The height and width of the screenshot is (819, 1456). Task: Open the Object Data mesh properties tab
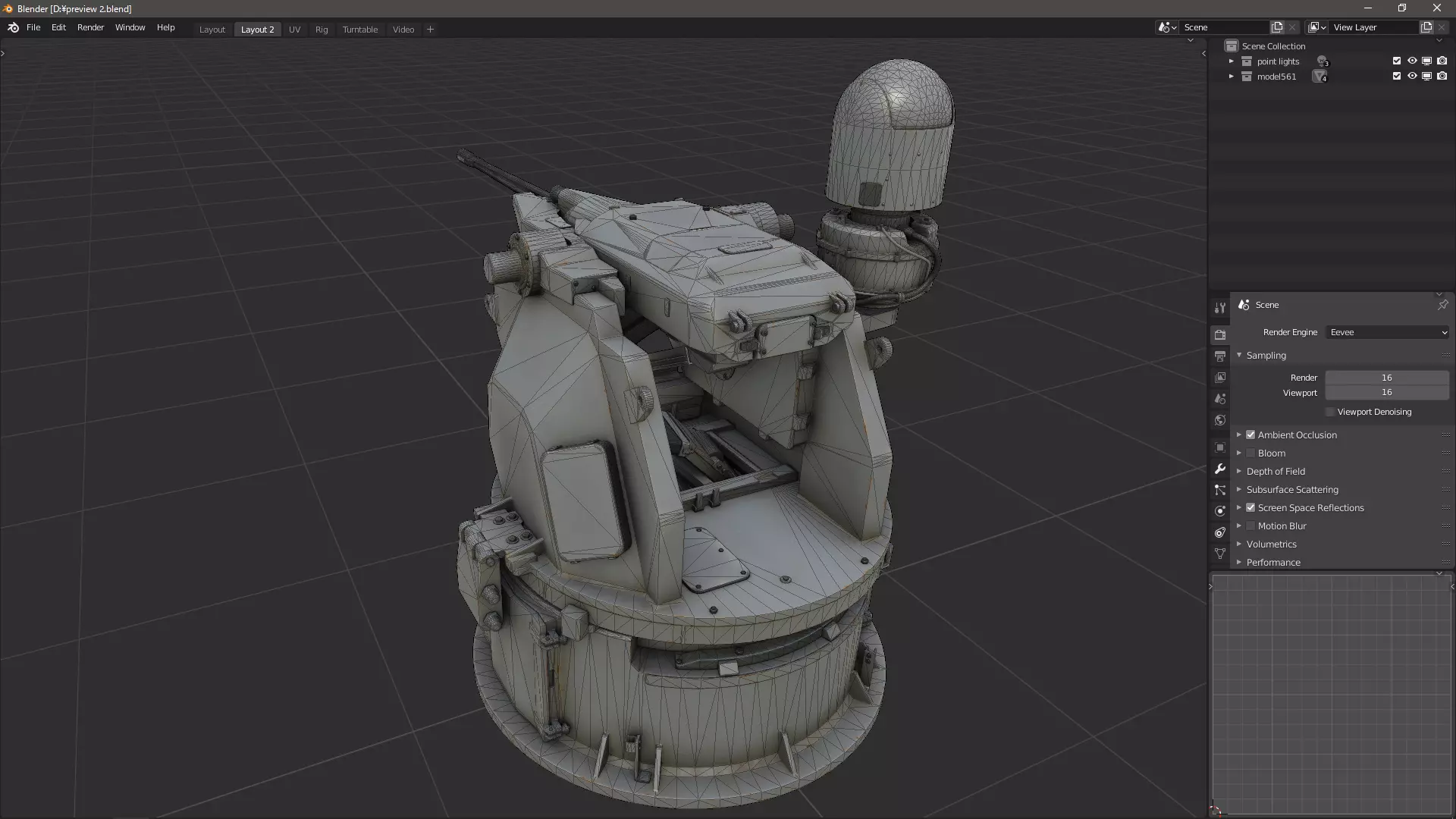tap(1220, 554)
